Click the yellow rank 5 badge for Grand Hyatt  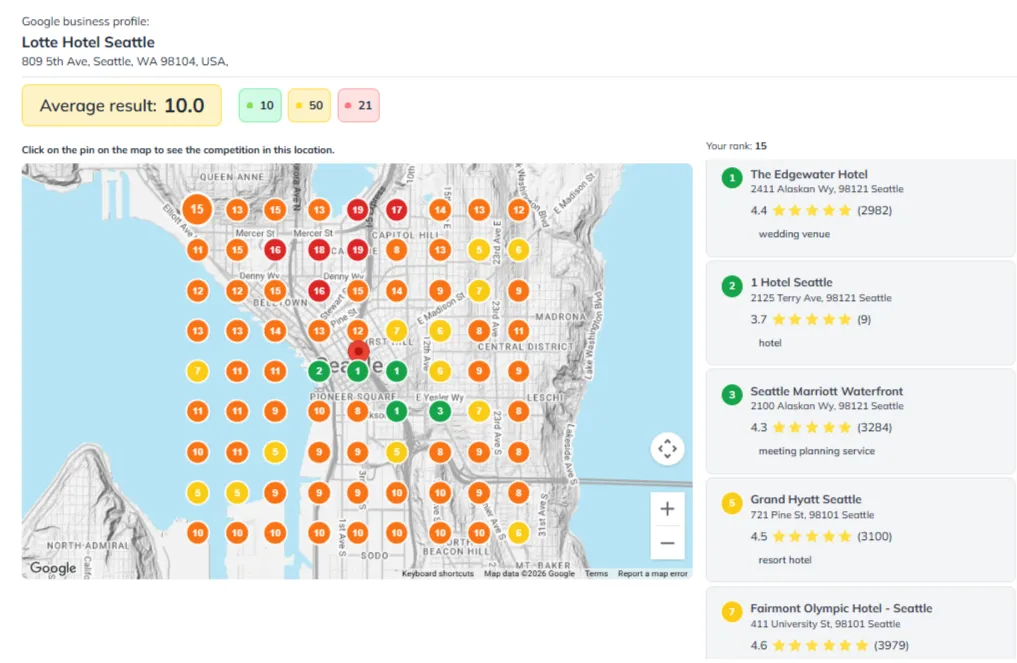732,503
